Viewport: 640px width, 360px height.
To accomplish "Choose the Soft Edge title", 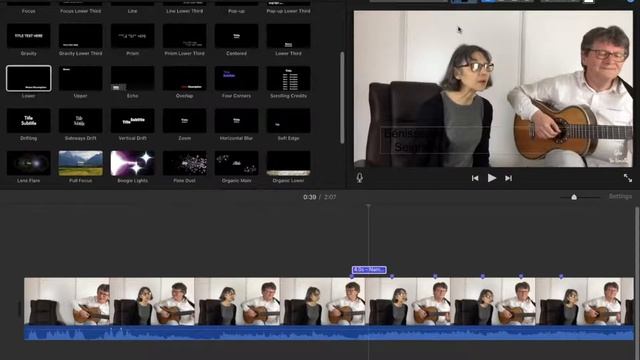I will (288, 121).
